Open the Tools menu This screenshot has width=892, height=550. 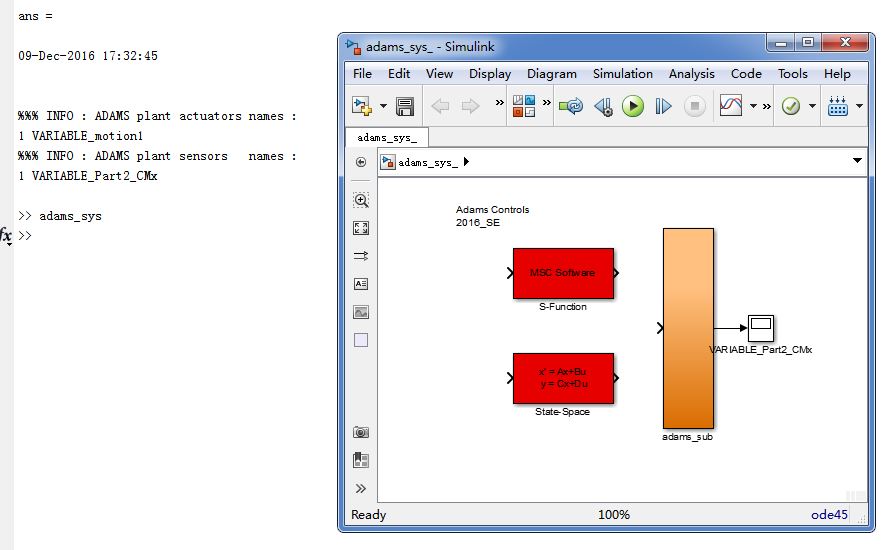click(x=792, y=74)
